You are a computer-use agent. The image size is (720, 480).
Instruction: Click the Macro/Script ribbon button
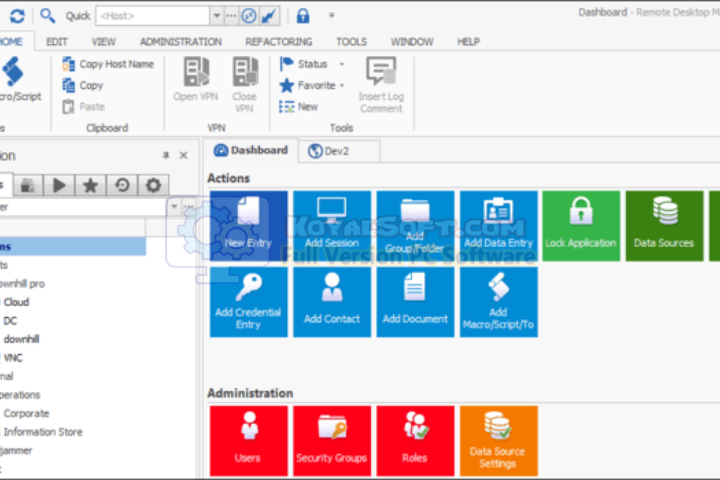point(18,79)
